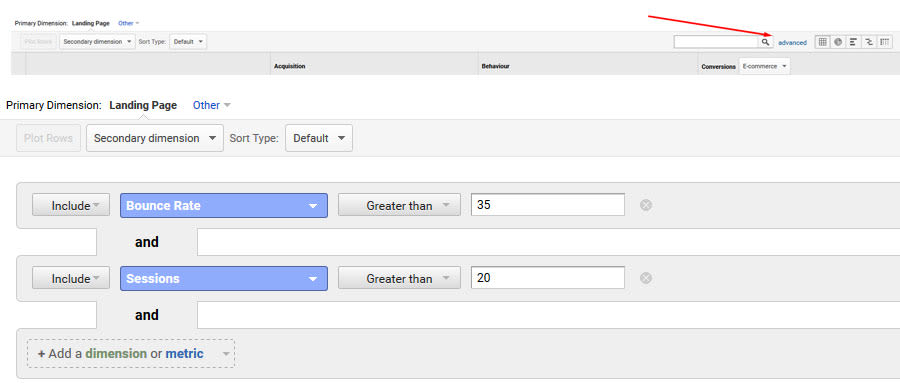Switch to the Performance bar view icon
This screenshot has width=900, height=384.
pos(854,42)
